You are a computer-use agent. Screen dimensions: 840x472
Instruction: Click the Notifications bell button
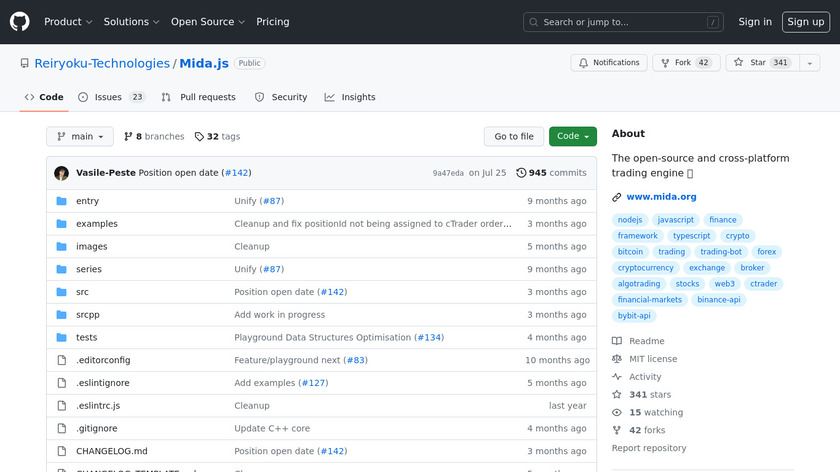609,63
